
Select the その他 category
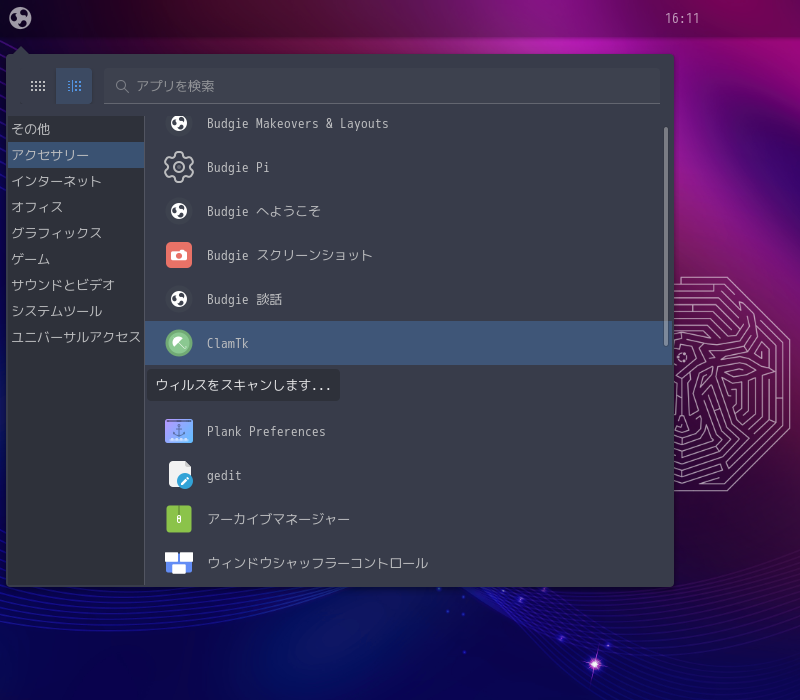76,129
